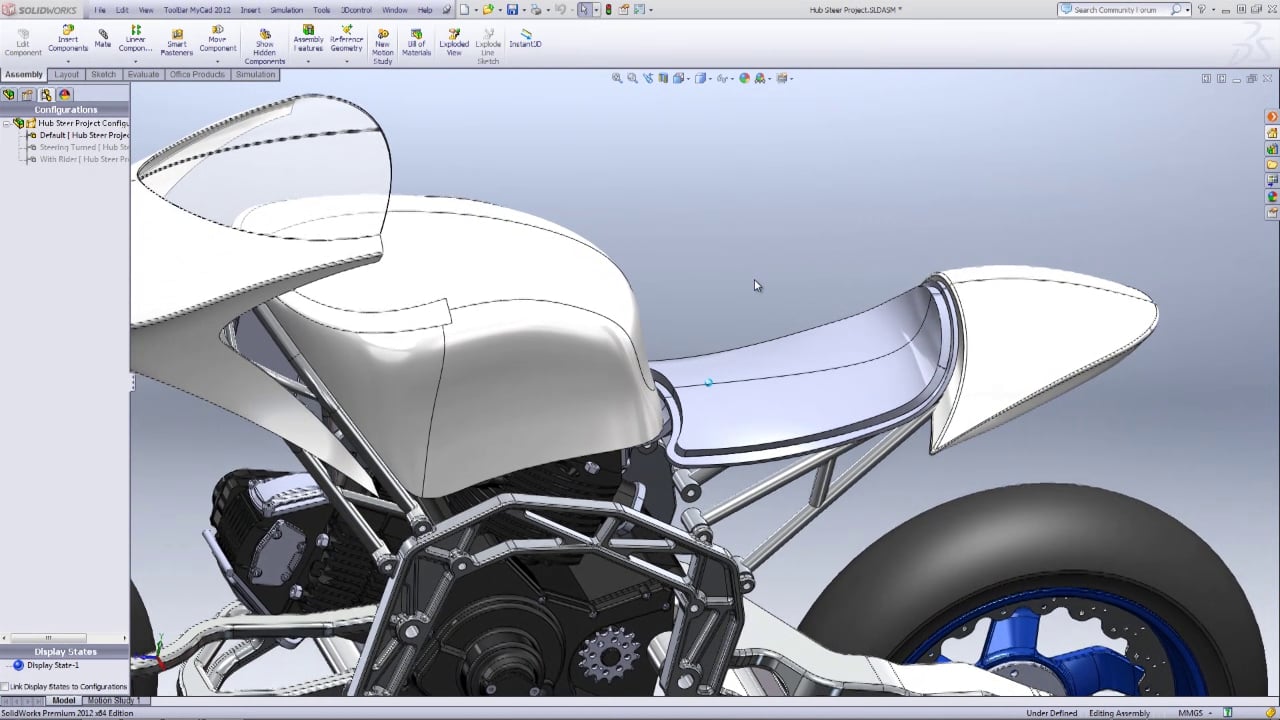Screen dimensions: 1280x720
Task: Select the With Rider configuration
Action: 78,159
